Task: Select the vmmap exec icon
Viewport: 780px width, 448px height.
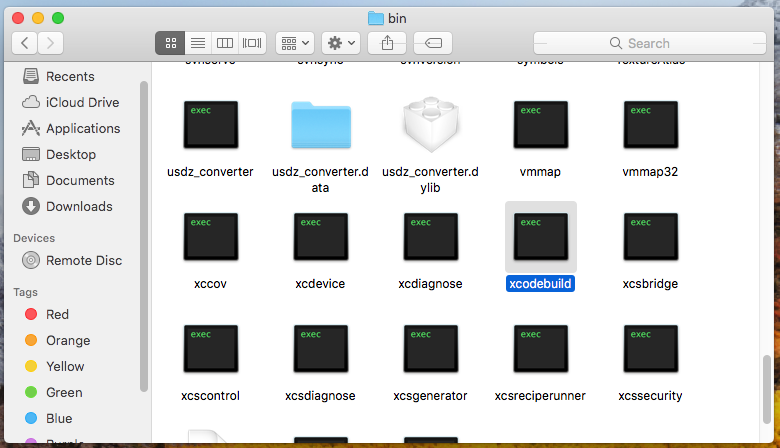Action: pyautogui.click(x=541, y=125)
